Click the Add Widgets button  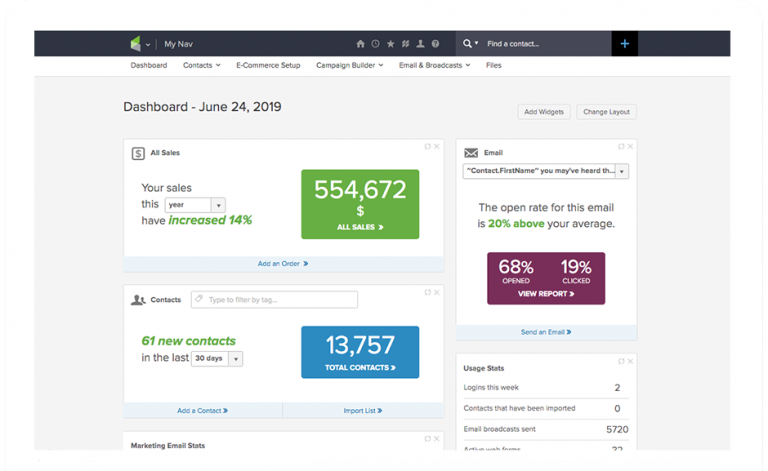pos(544,112)
